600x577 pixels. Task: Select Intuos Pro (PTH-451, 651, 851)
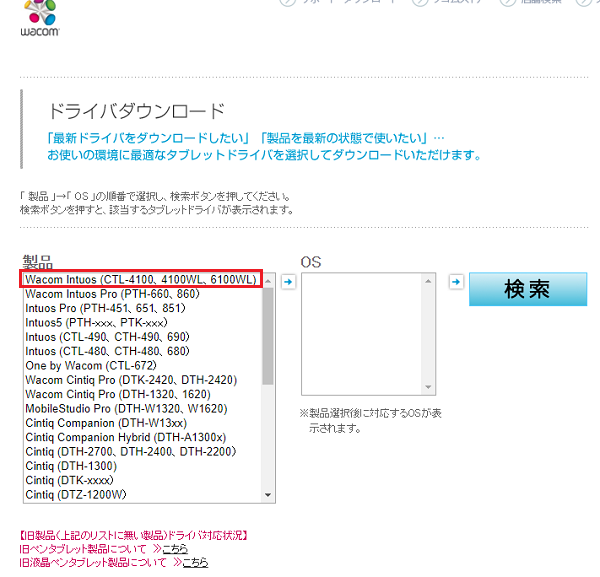click(x=143, y=308)
